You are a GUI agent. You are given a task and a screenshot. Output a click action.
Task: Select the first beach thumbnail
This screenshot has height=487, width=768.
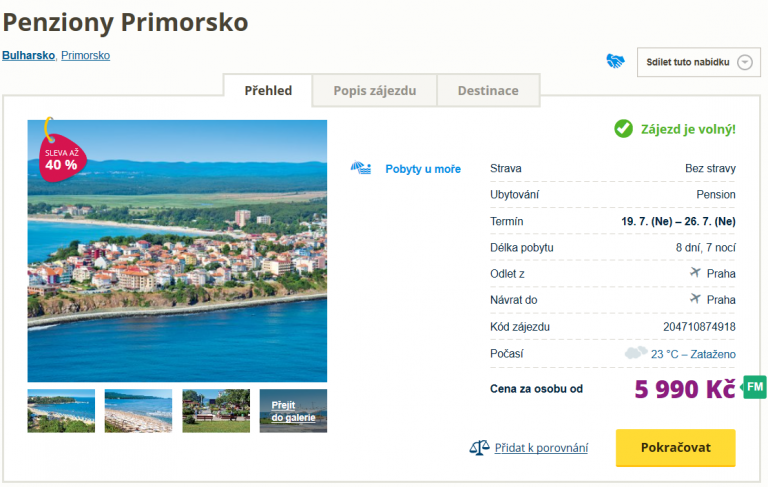(x=61, y=411)
